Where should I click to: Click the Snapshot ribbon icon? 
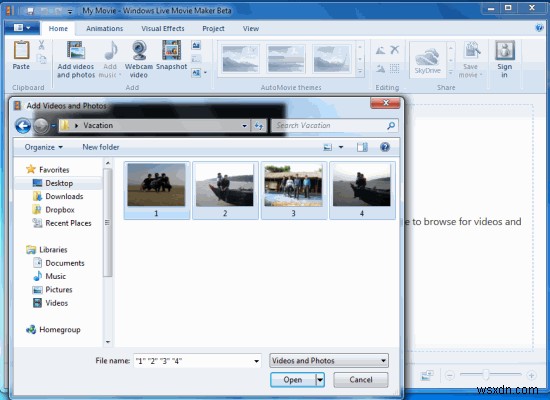coord(172,50)
